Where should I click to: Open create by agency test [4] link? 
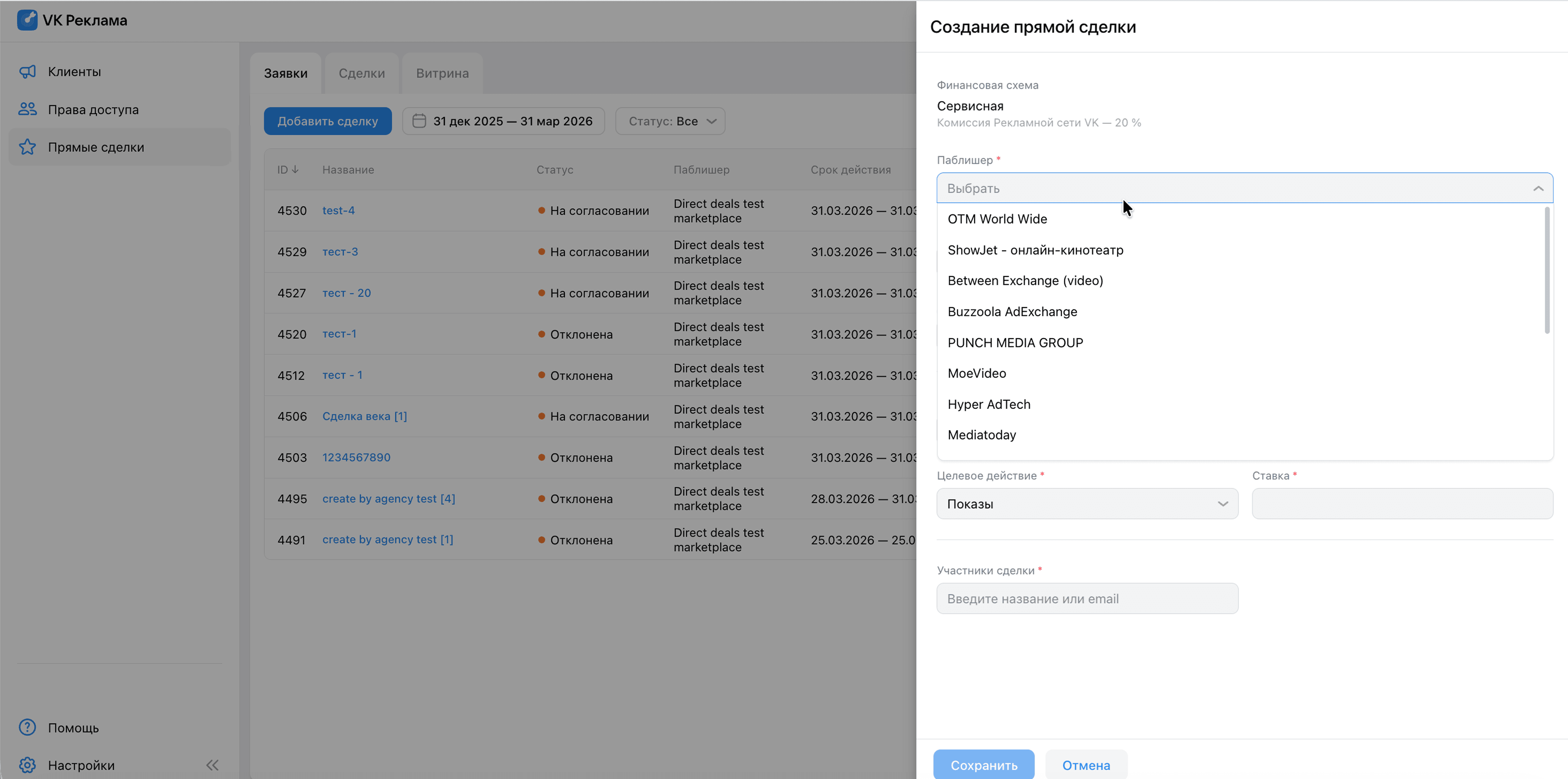point(388,499)
